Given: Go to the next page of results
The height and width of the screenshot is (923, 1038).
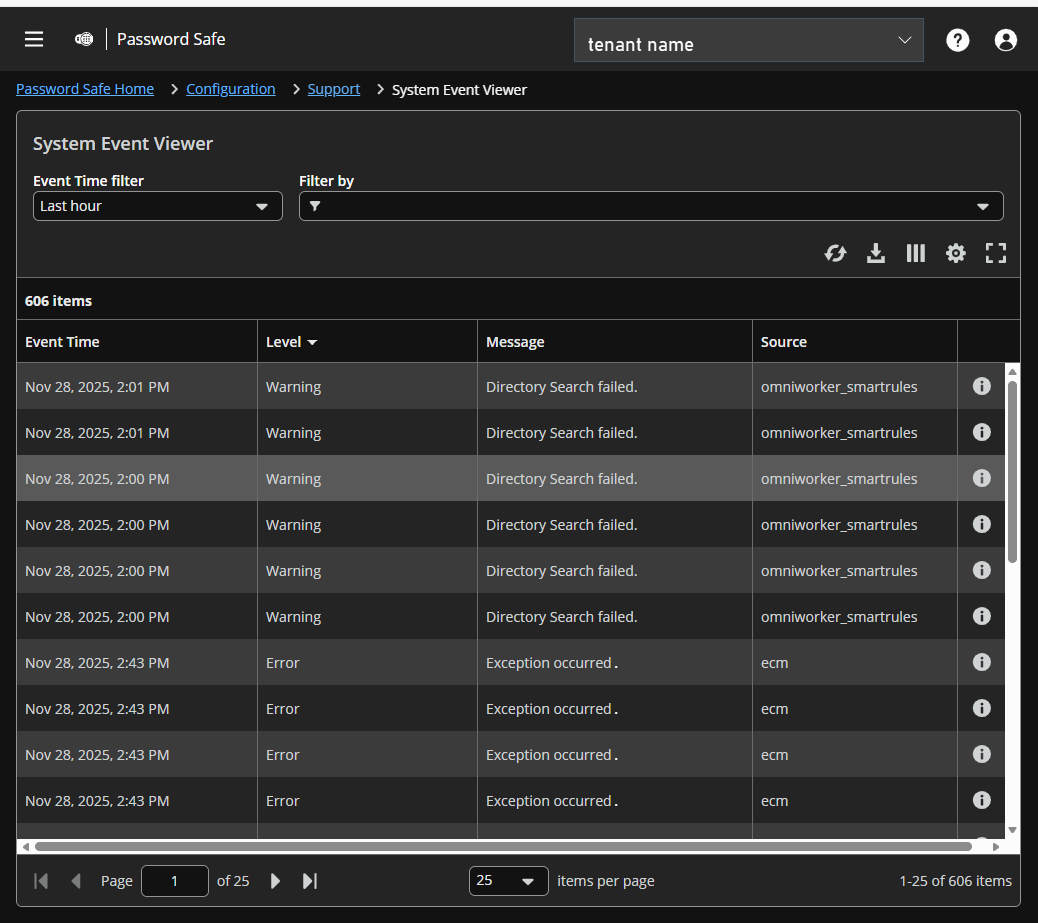Looking at the screenshot, I should [275, 881].
